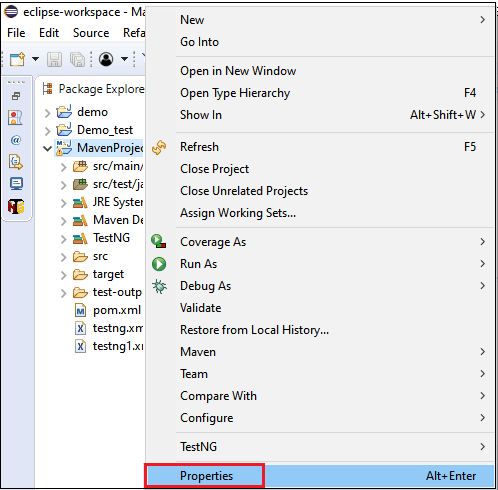Click the Javadoc @ icon in sidebar

[16, 140]
